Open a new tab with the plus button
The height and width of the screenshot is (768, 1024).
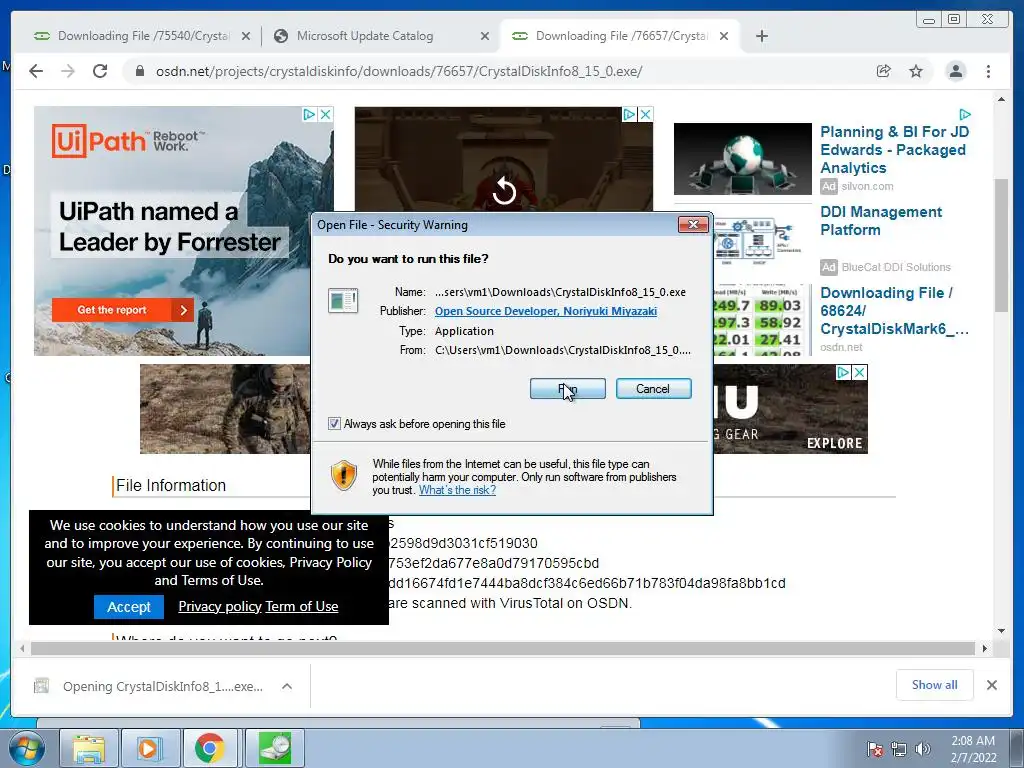point(761,36)
